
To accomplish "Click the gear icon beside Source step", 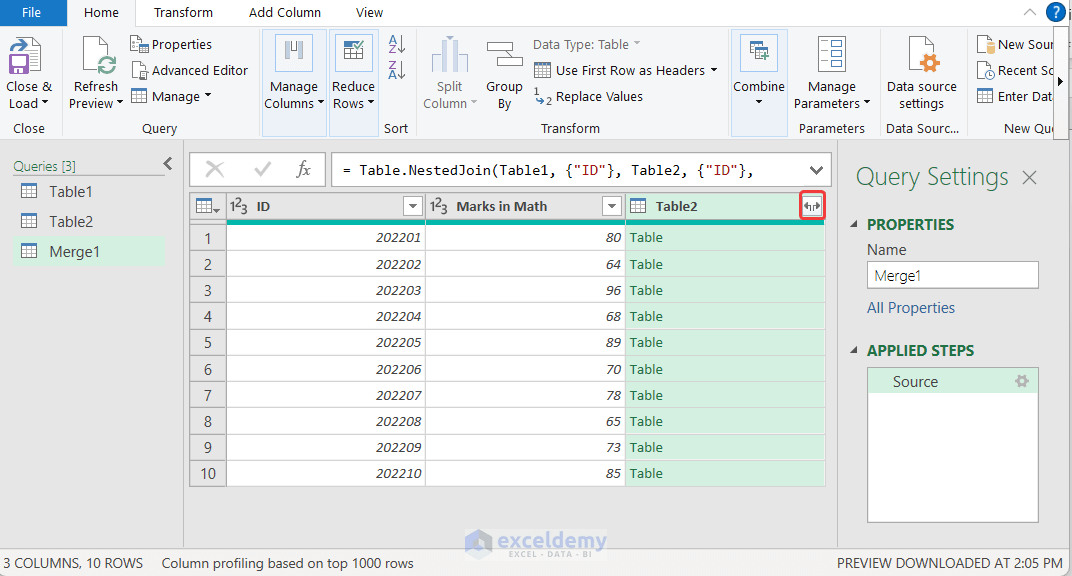I will 1021,381.
